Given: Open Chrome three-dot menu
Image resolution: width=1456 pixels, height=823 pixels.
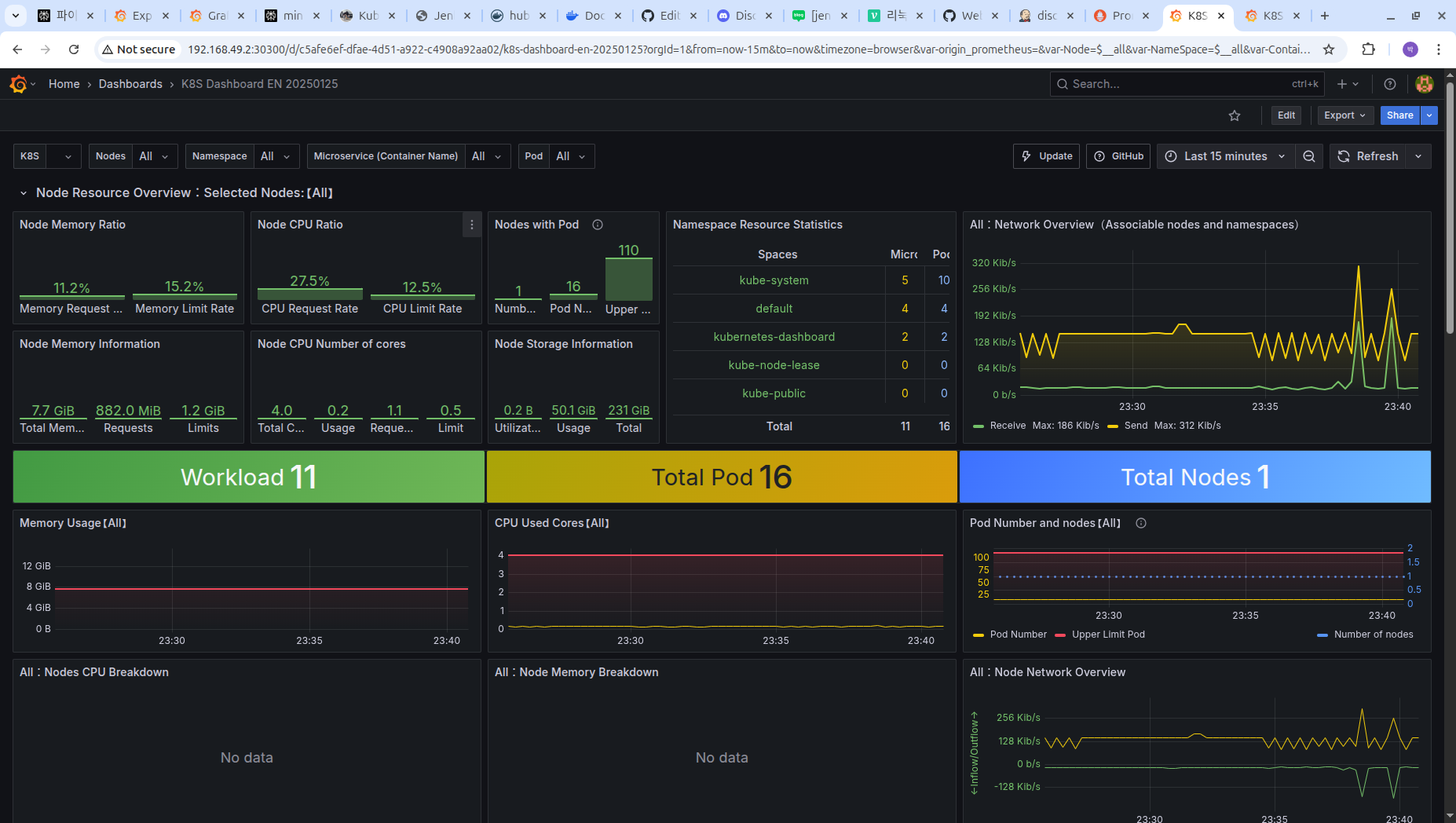Looking at the screenshot, I should tap(1439, 49).
